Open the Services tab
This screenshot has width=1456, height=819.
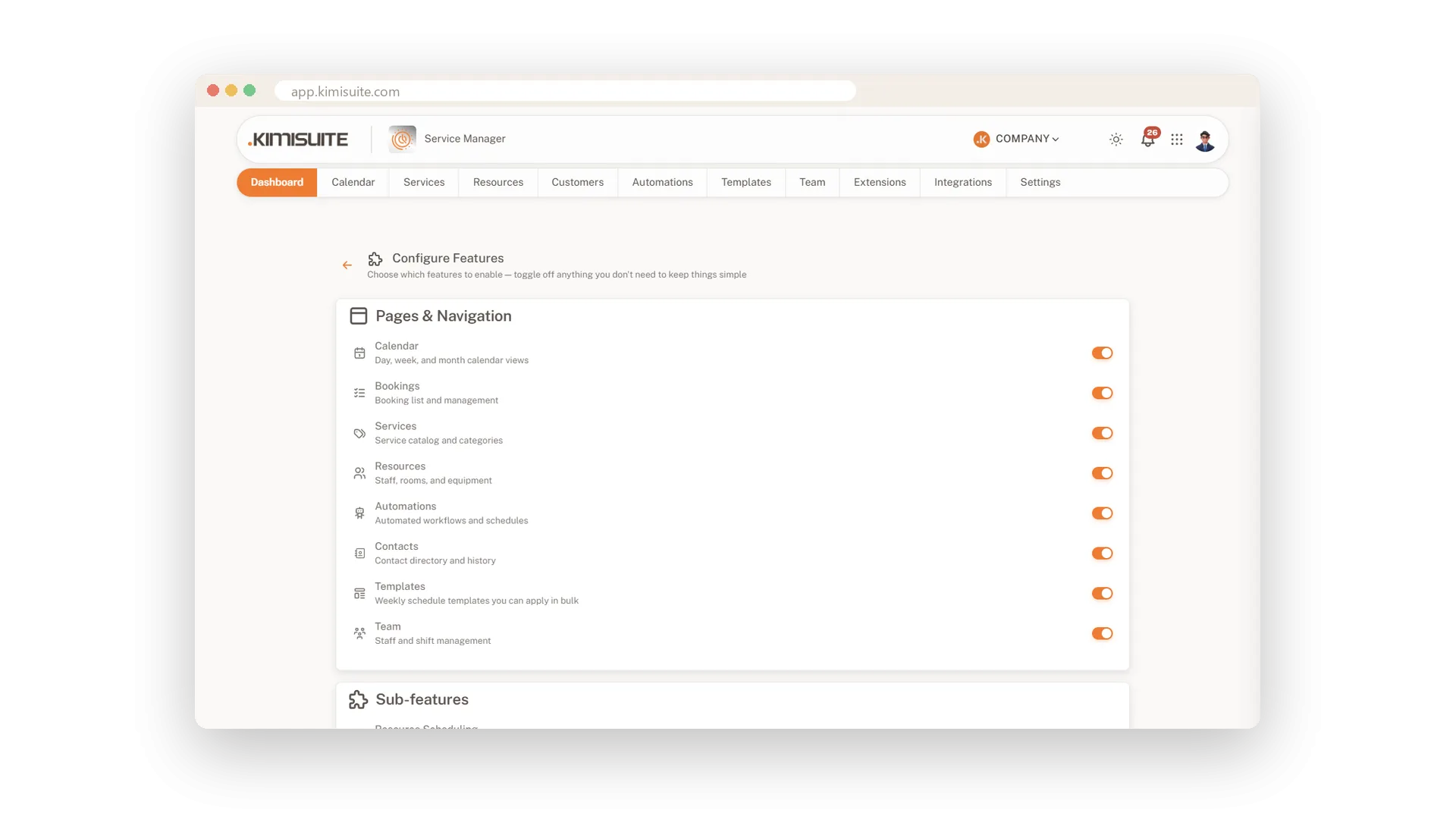[424, 183]
